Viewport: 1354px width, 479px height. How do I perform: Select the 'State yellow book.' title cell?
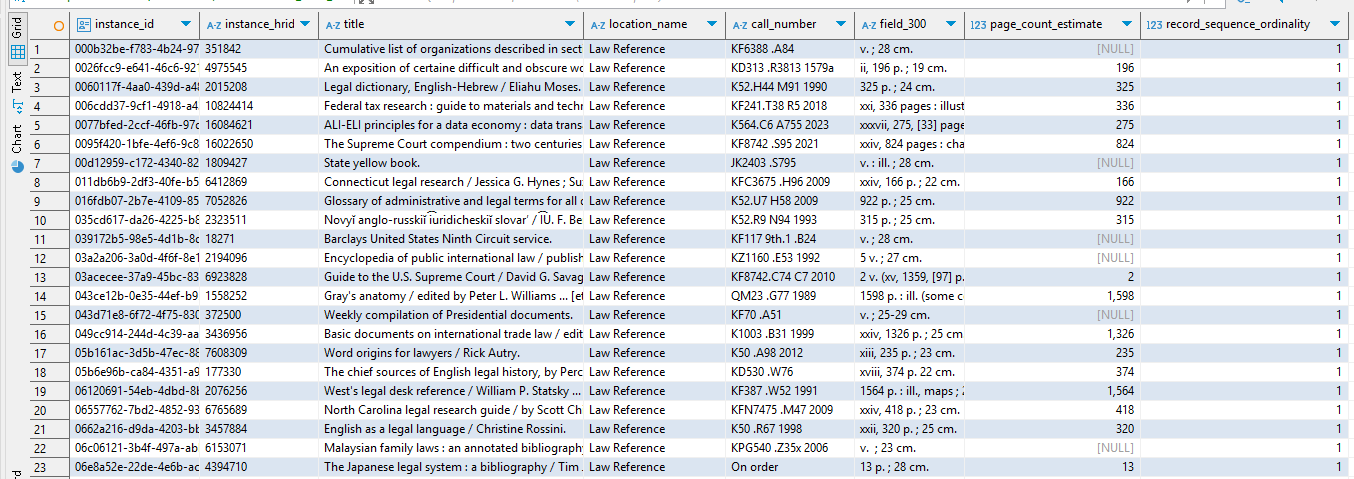click(x=451, y=163)
